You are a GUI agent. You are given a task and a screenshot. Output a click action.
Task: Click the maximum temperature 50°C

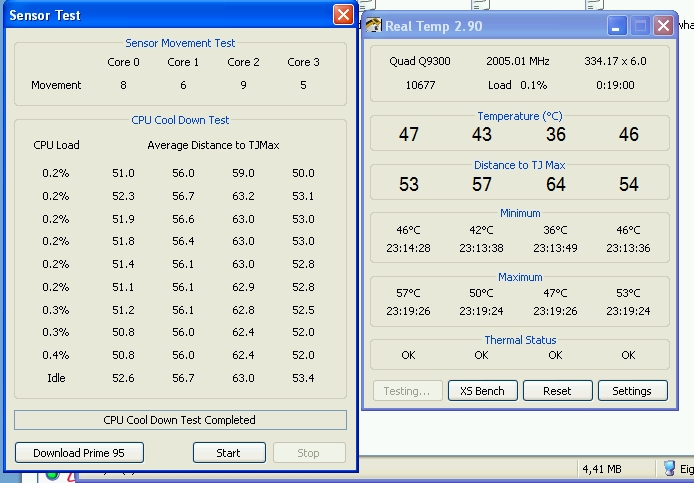(x=481, y=293)
